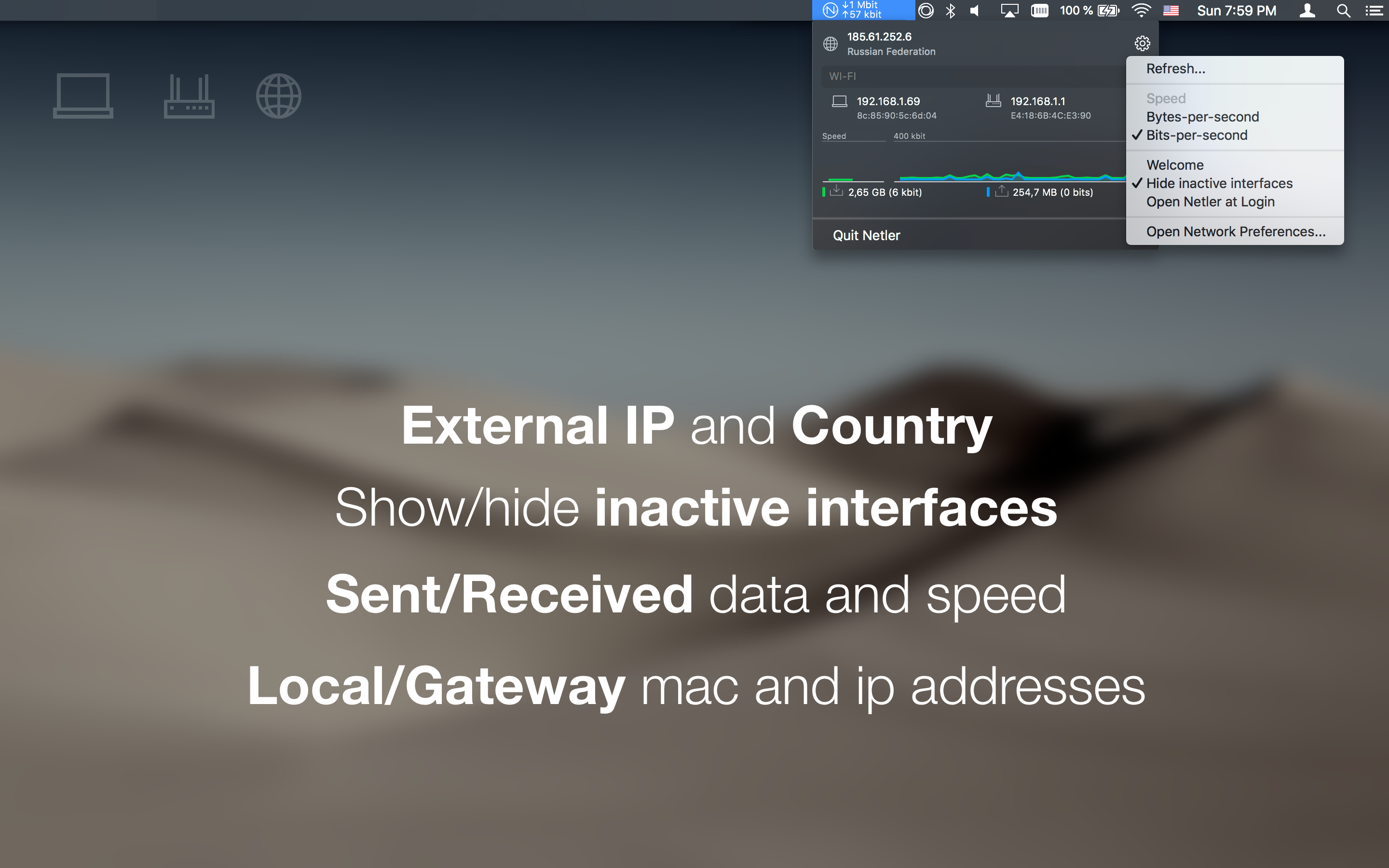Click the clock Sun 7:59 PM
This screenshot has height=868, width=1389.
click(x=1236, y=10)
